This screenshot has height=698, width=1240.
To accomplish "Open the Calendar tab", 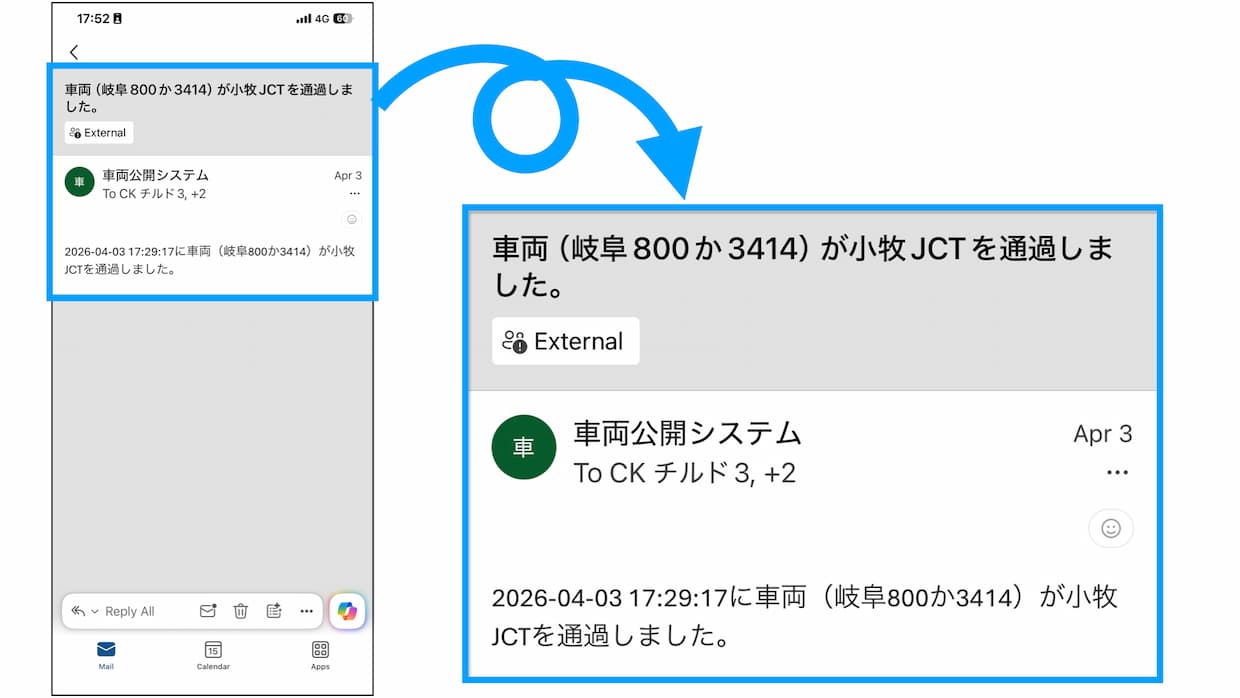I will coord(213,655).
